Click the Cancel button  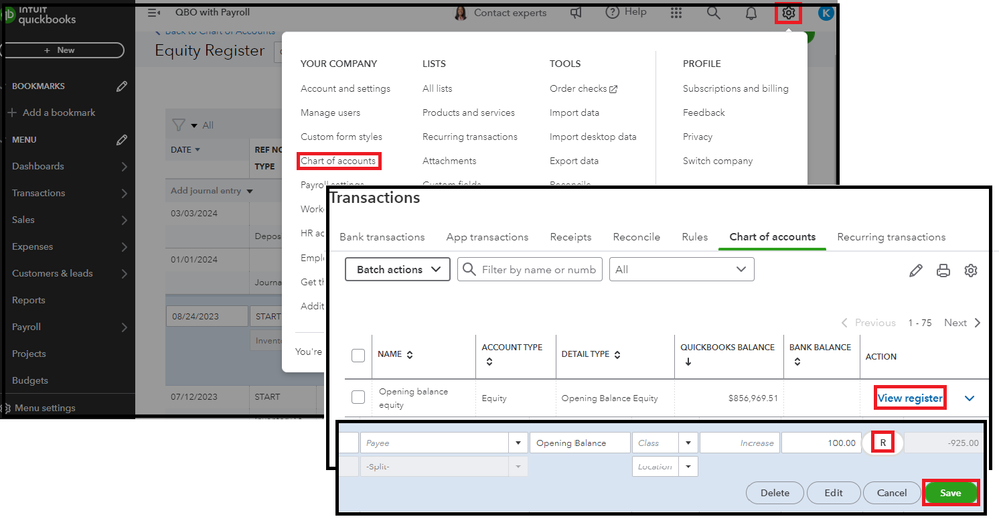click(891, 493)
